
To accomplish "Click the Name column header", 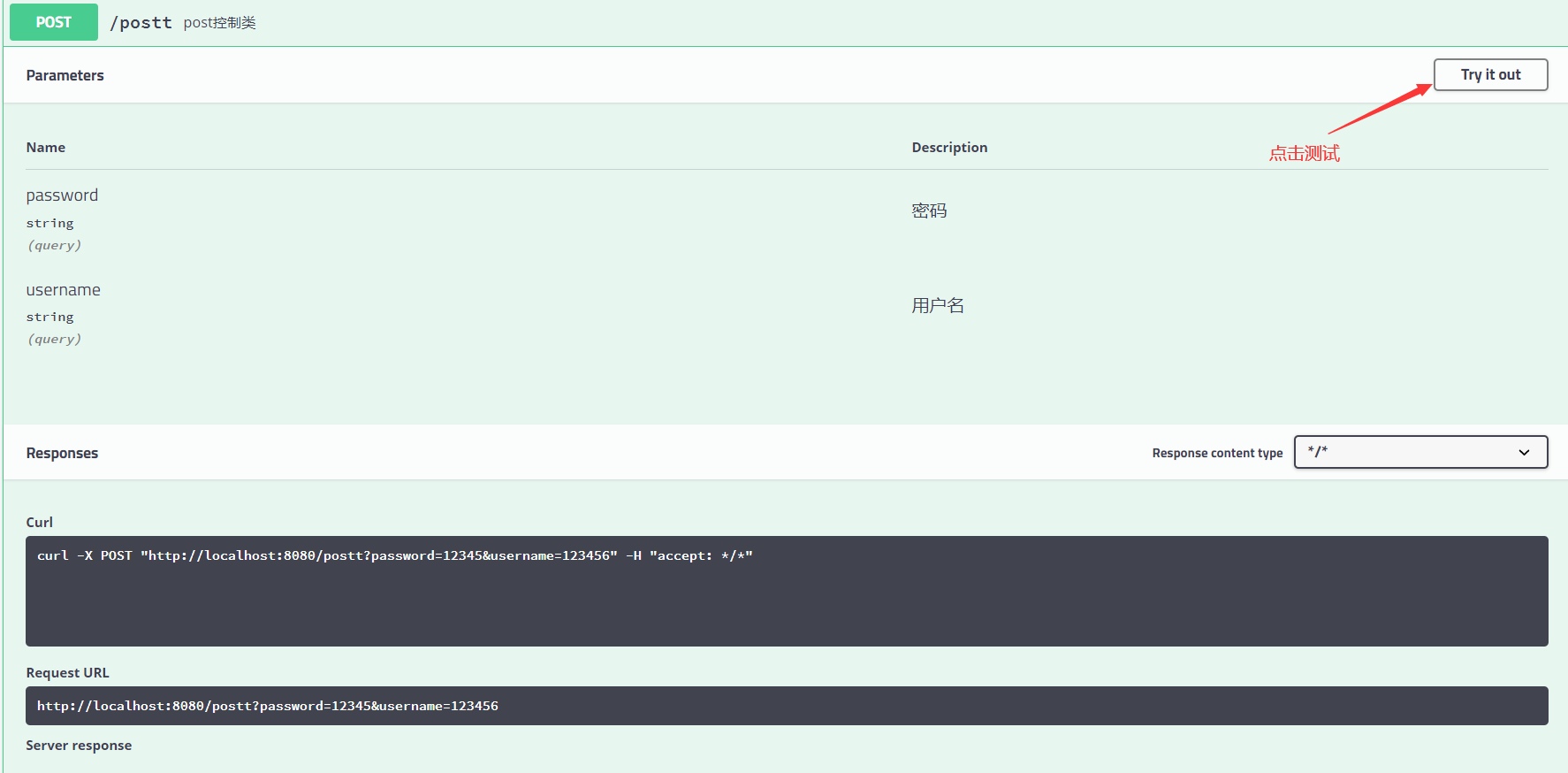I will coord(46,148).
